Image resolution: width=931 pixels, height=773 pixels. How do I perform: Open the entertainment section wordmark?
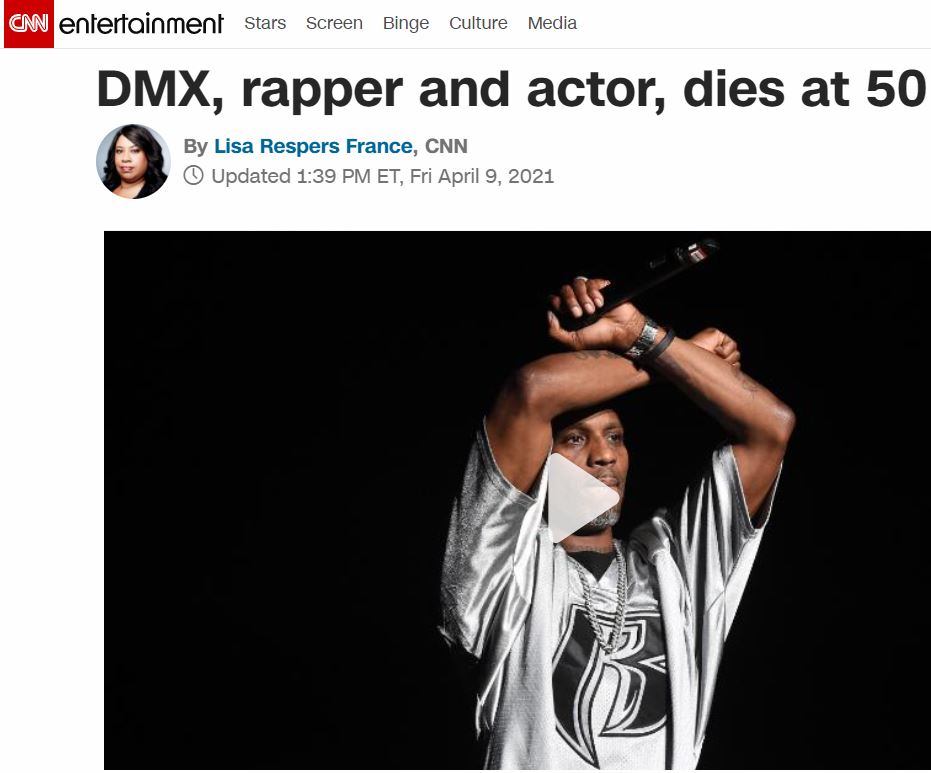(141, 24)
